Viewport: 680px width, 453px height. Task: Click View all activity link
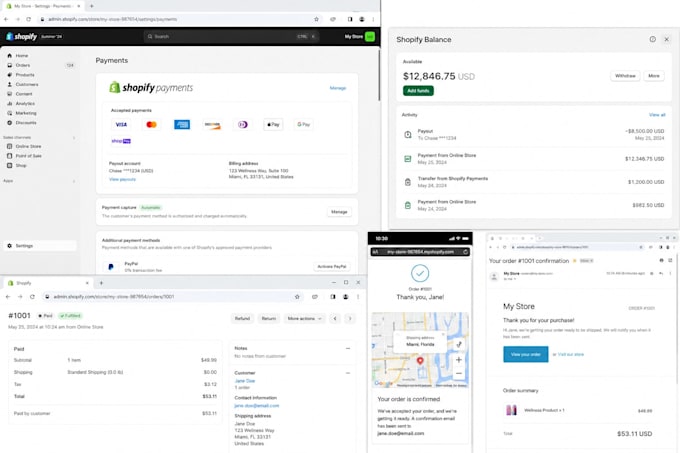[657, 115]
